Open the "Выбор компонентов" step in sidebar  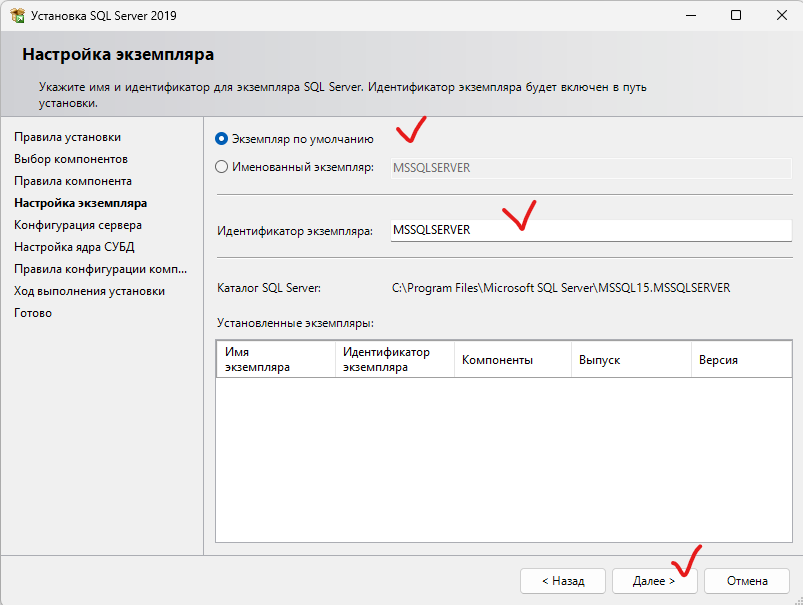pyautogui.click(x=71, y=159)
